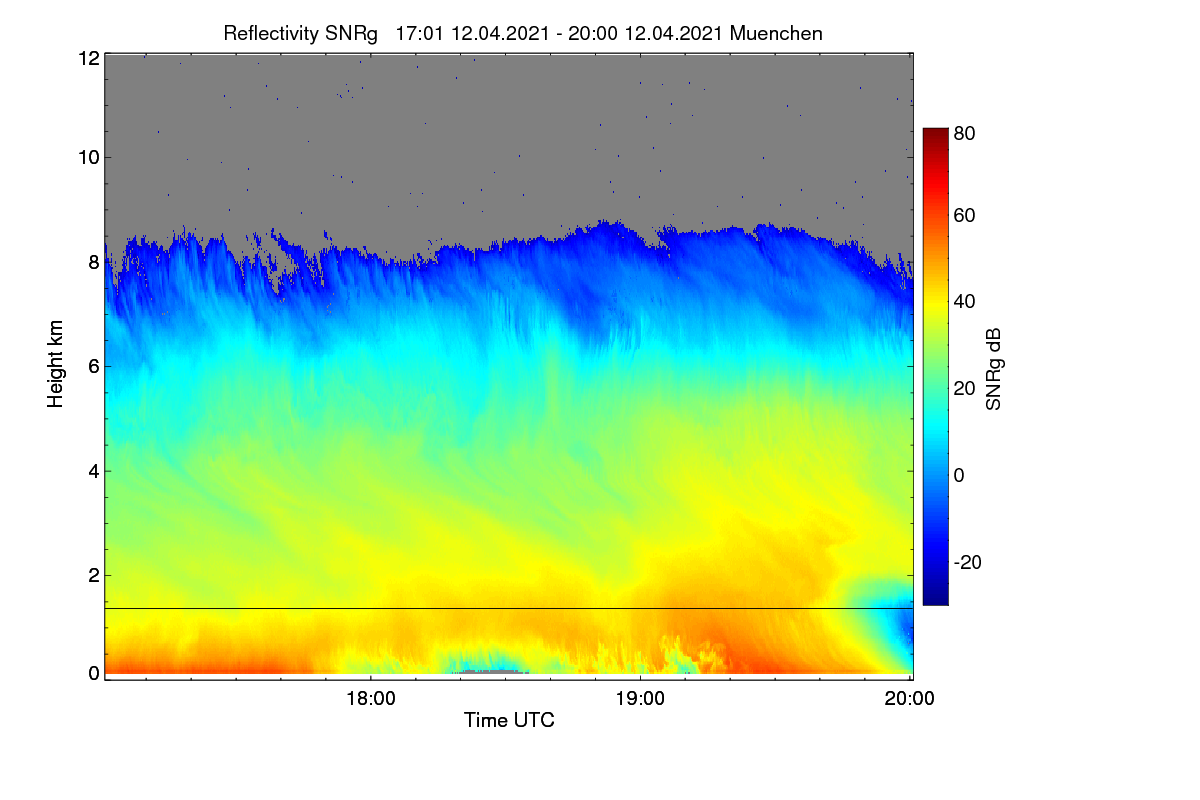Screen dimensions: 1200x800
Task: Click the SNRg color scale bar
Action: 934,366
